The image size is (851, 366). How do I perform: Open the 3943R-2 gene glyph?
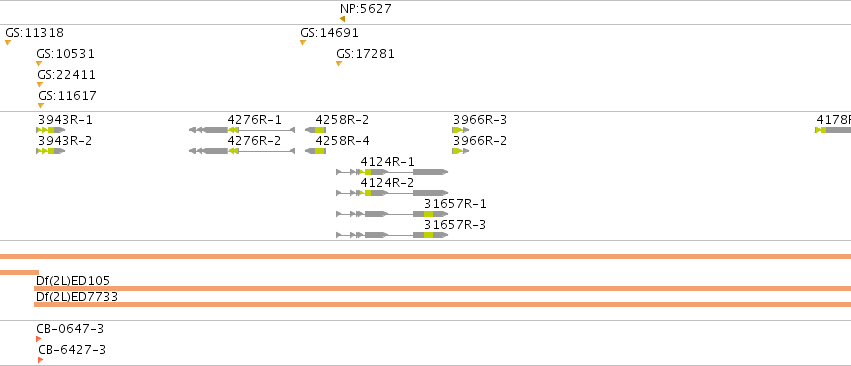coord(50,150)
